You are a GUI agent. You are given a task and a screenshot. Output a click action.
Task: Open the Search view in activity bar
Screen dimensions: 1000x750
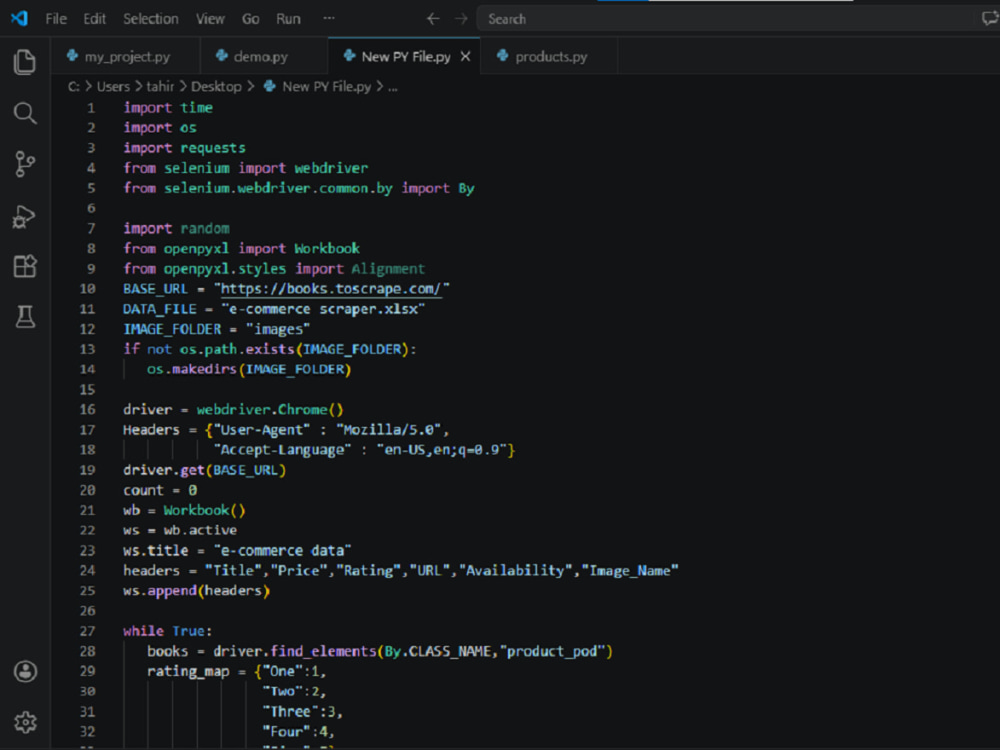click(x=25, y=114)
